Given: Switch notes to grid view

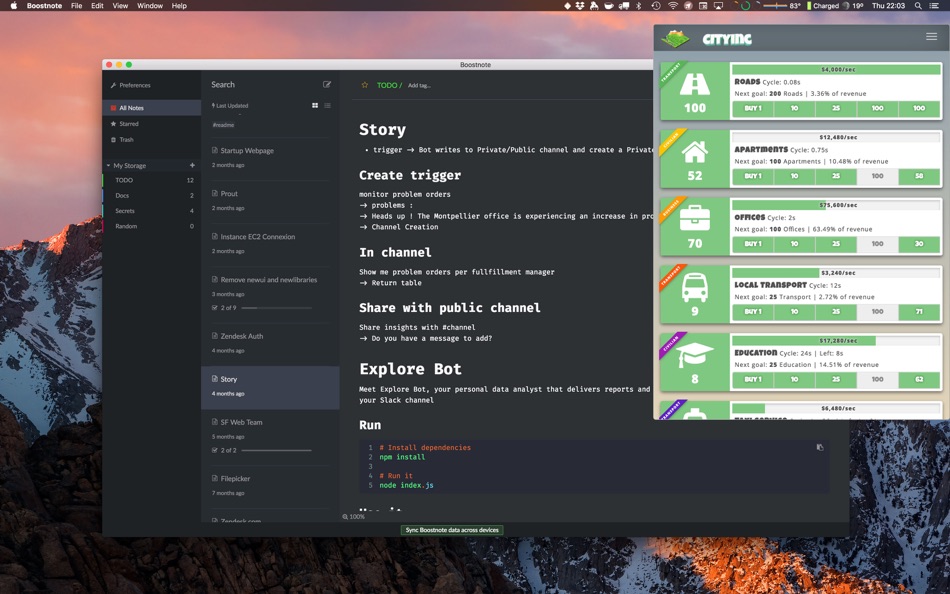Looking at the screenshot, I should (315, 105).
